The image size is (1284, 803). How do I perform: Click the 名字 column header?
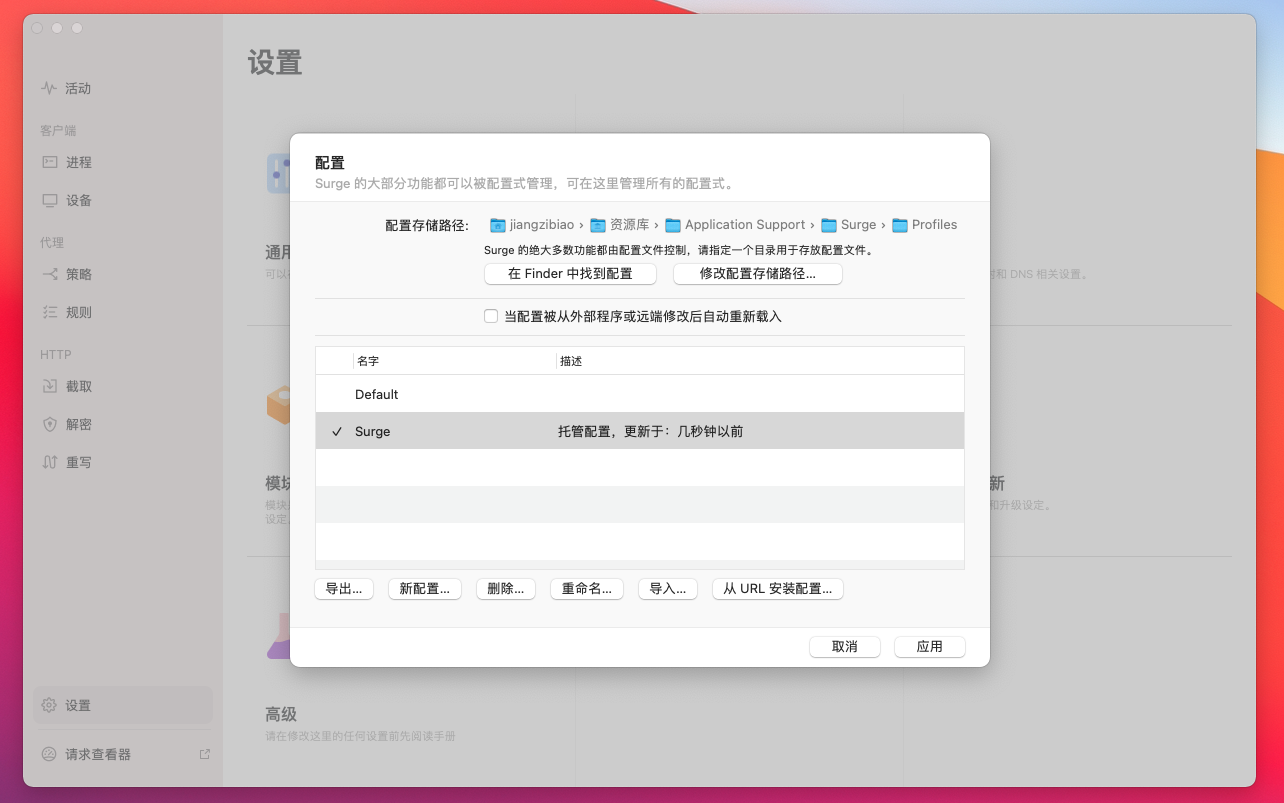pyautogui.click(x=368, y=361)
